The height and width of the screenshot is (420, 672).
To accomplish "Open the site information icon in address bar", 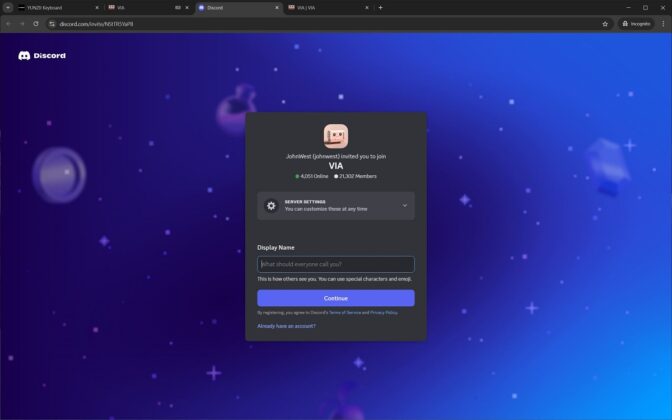I will 52,24.
